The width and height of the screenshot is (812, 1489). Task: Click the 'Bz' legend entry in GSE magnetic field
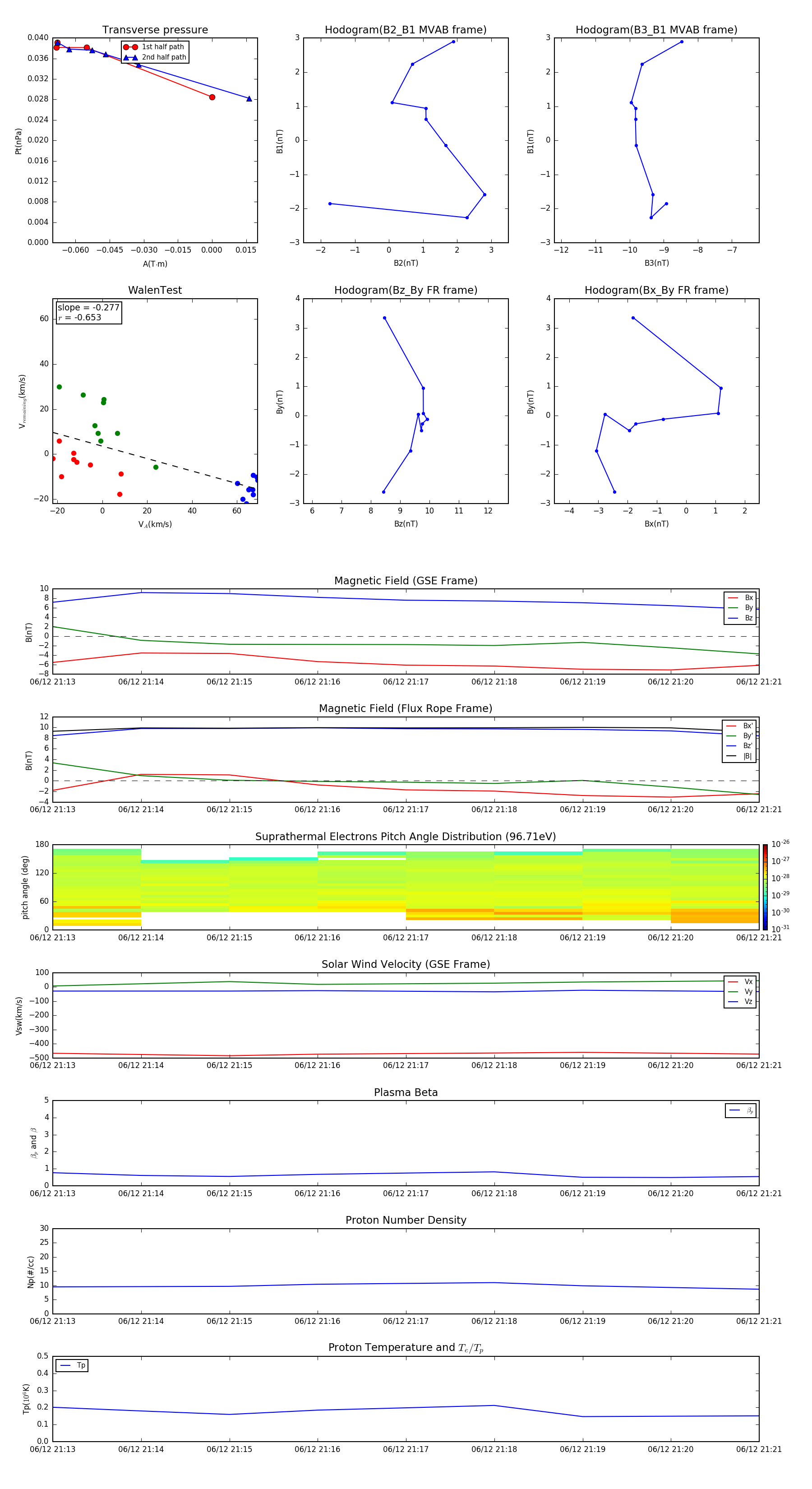pyautogui.click(x=740, y=619)
